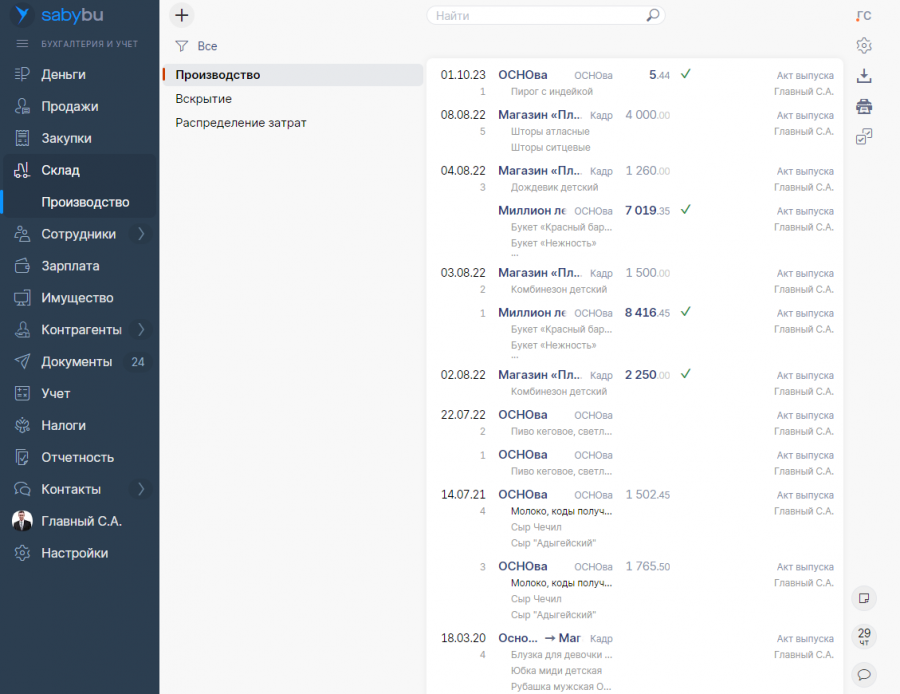Expand the Контрагенты chevron arrow
The height and width of the screenshot is (694, 900).
pos(141,329)
